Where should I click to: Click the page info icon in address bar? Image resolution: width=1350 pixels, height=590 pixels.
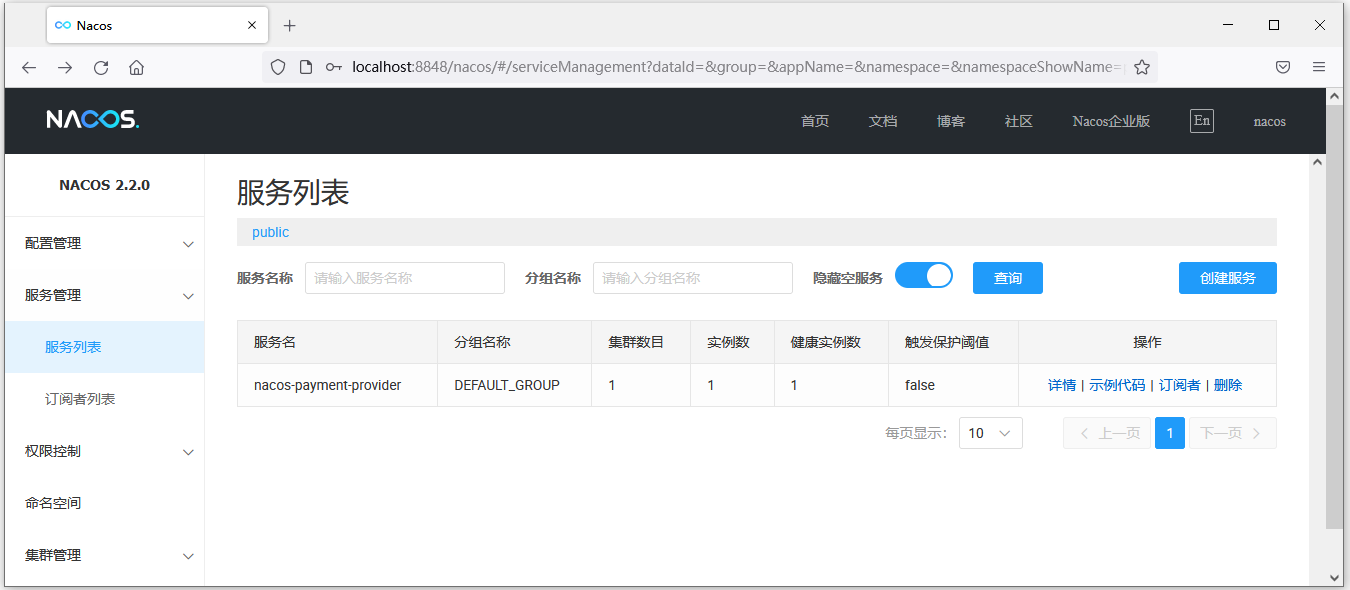[x=306, y=67]
